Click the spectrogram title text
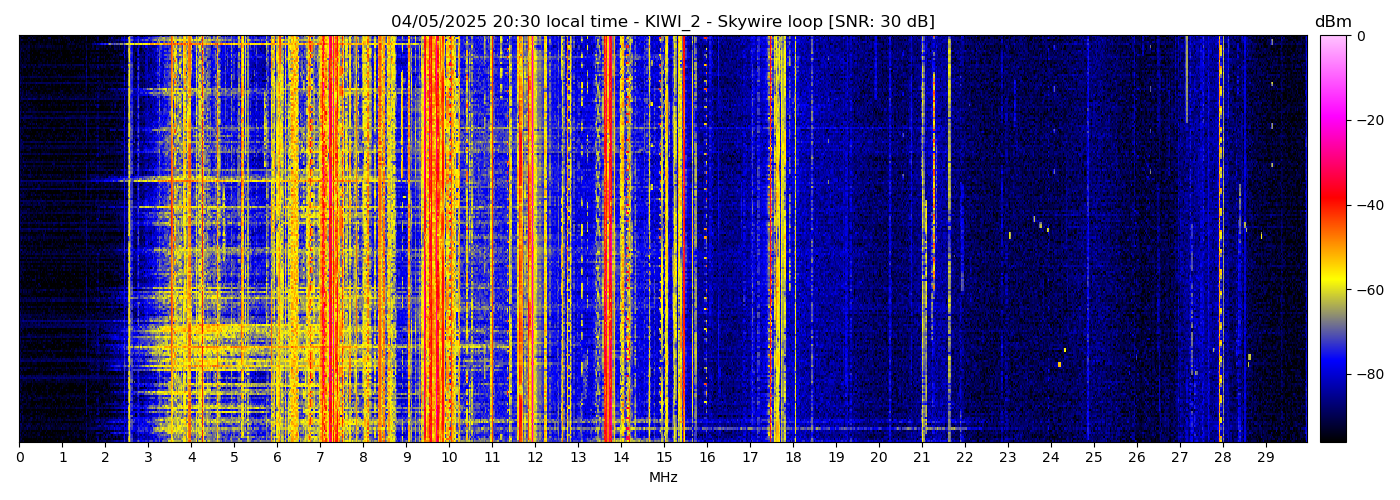The image size is (1400, 500). point(662,22)
